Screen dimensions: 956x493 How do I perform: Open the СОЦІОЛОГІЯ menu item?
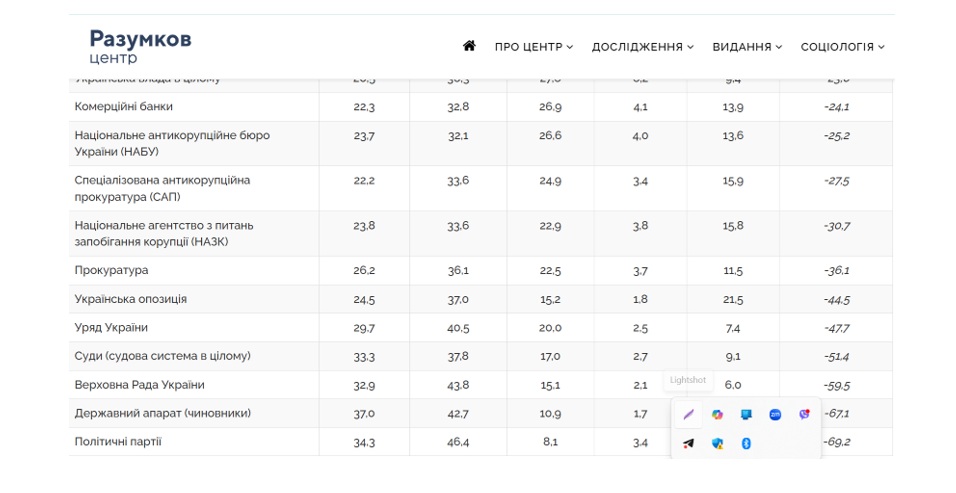coord(842,47)
